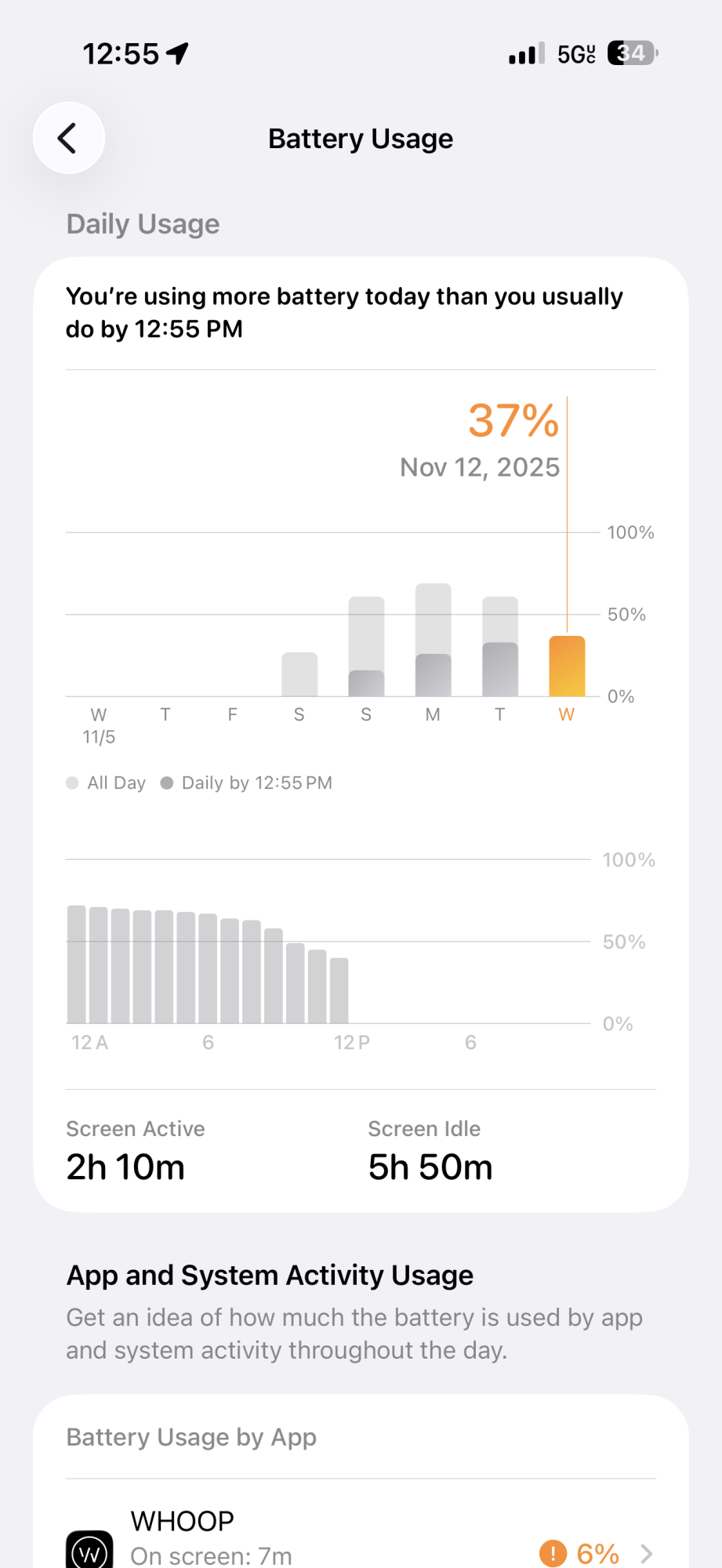
Task: Tap the first hourly bar at 12 A
Action: [x=77, y=964]
